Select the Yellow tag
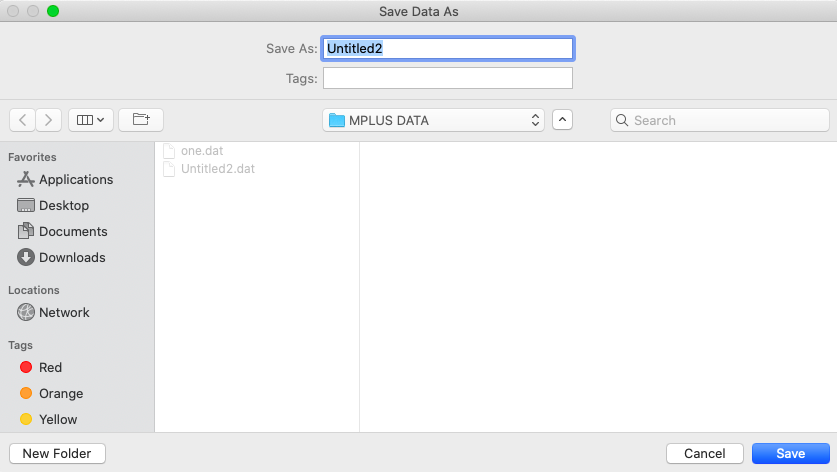The width and height of the screenshot is (837, 472). point(49,419)
